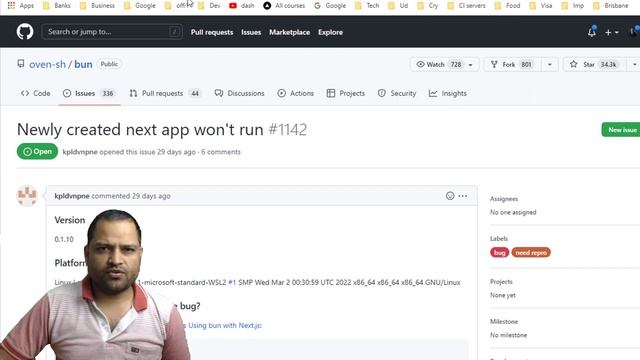
Task: Switch to the Security tab
Action: (397, 93)
